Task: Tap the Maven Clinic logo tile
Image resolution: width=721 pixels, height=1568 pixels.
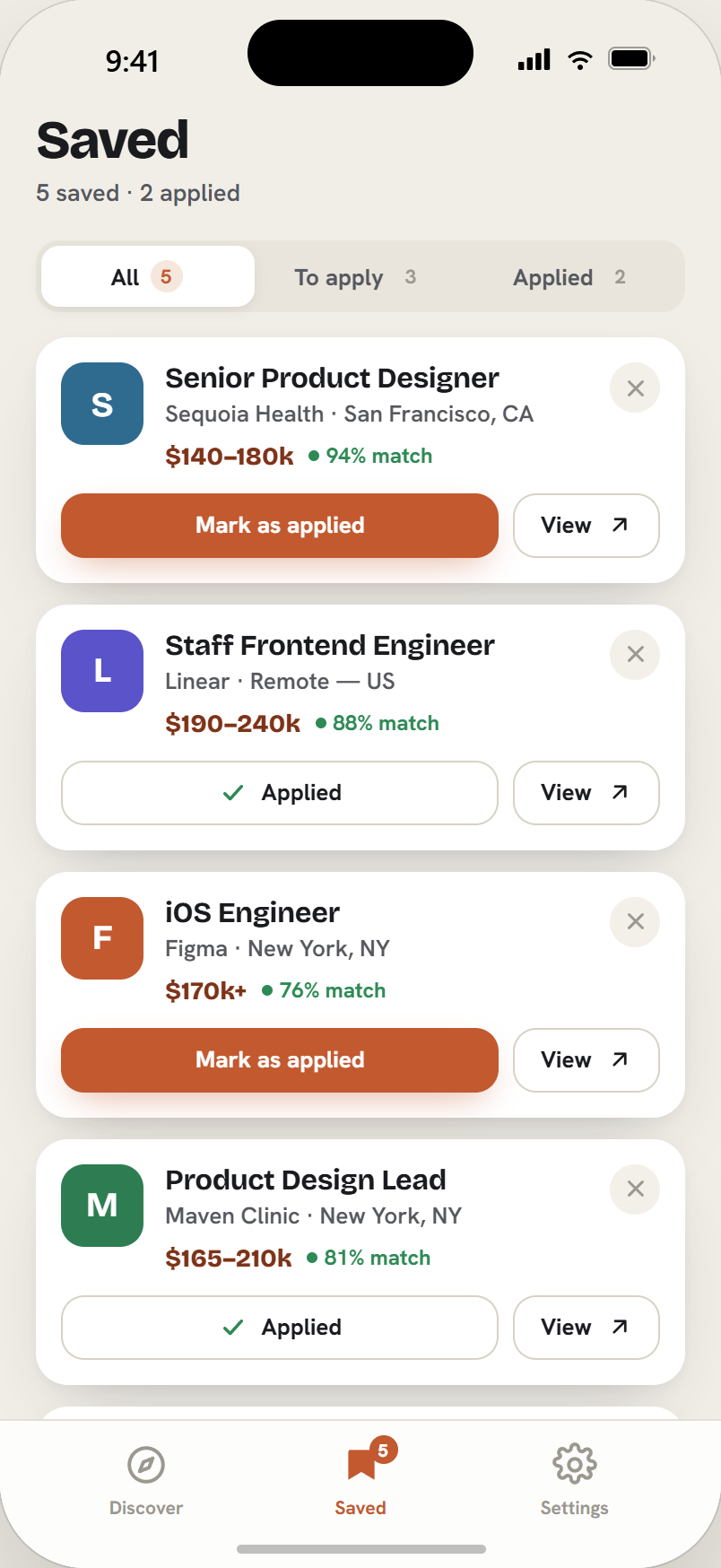Action: pos(102,1206)
